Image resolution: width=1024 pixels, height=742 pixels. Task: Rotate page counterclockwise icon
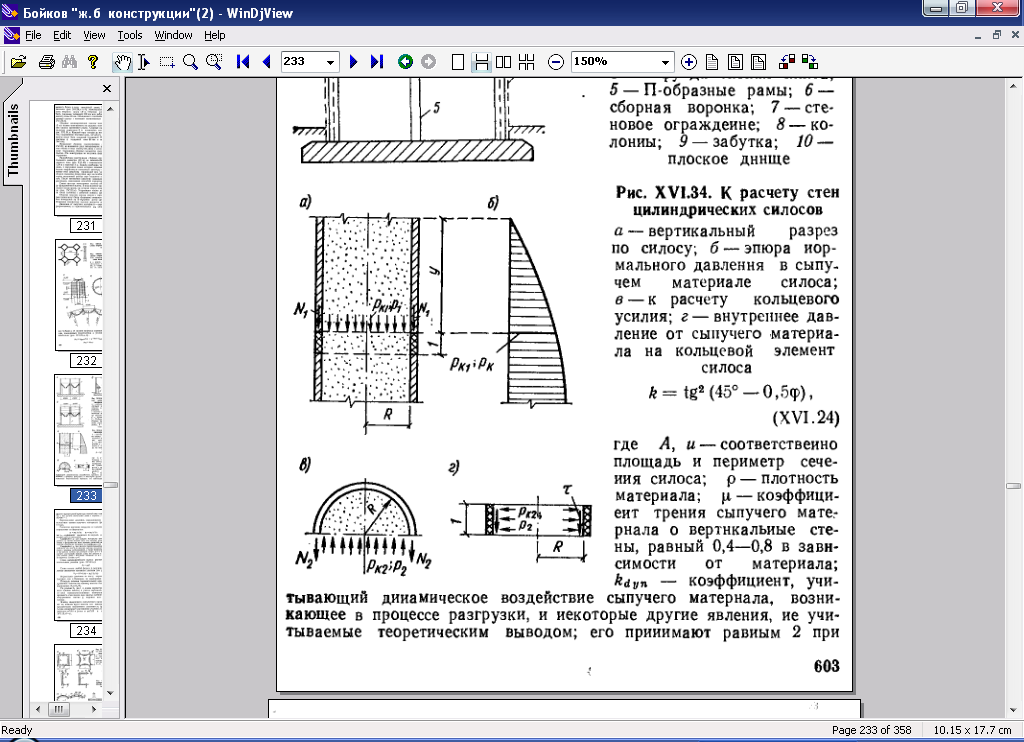click(787, 62)
